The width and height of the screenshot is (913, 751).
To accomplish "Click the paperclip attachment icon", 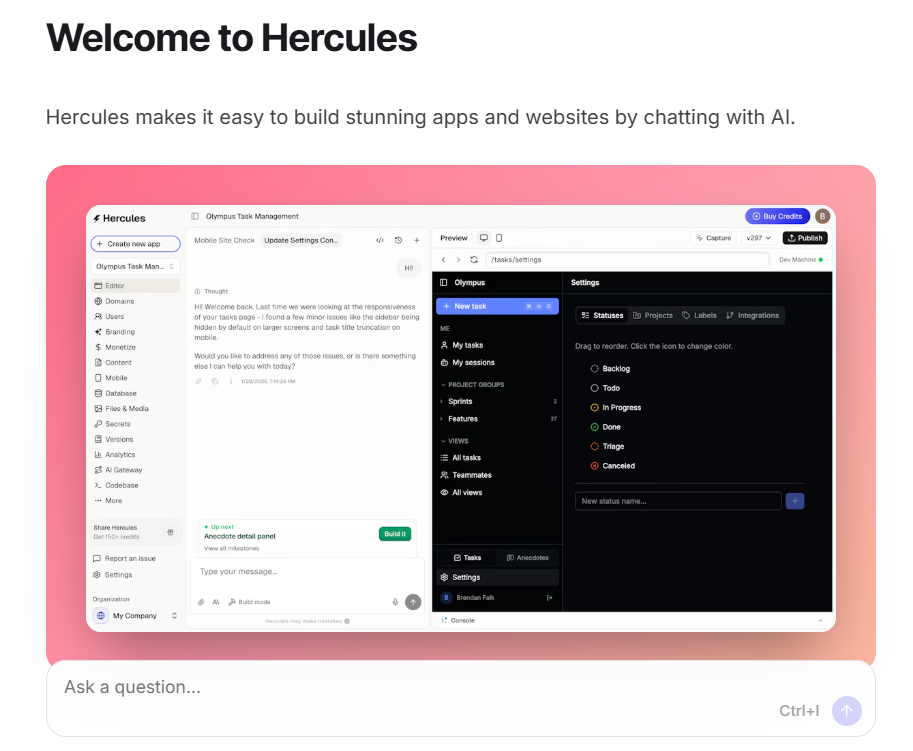I will coord(200,602).
